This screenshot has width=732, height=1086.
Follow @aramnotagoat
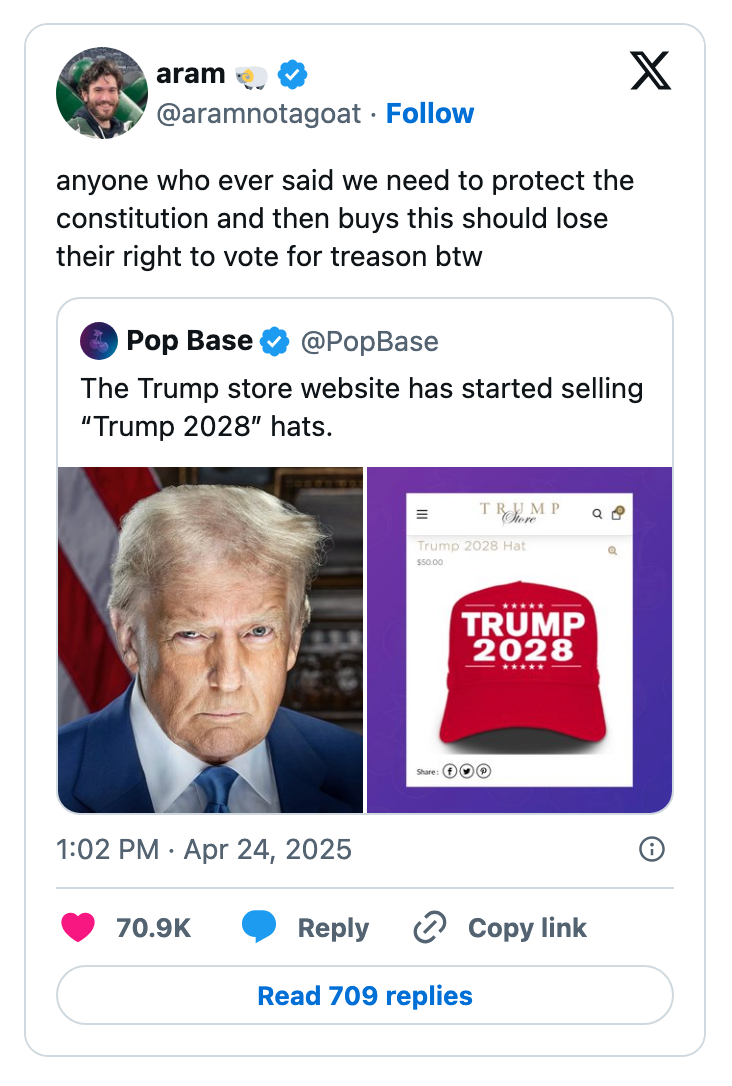(430, 113)
